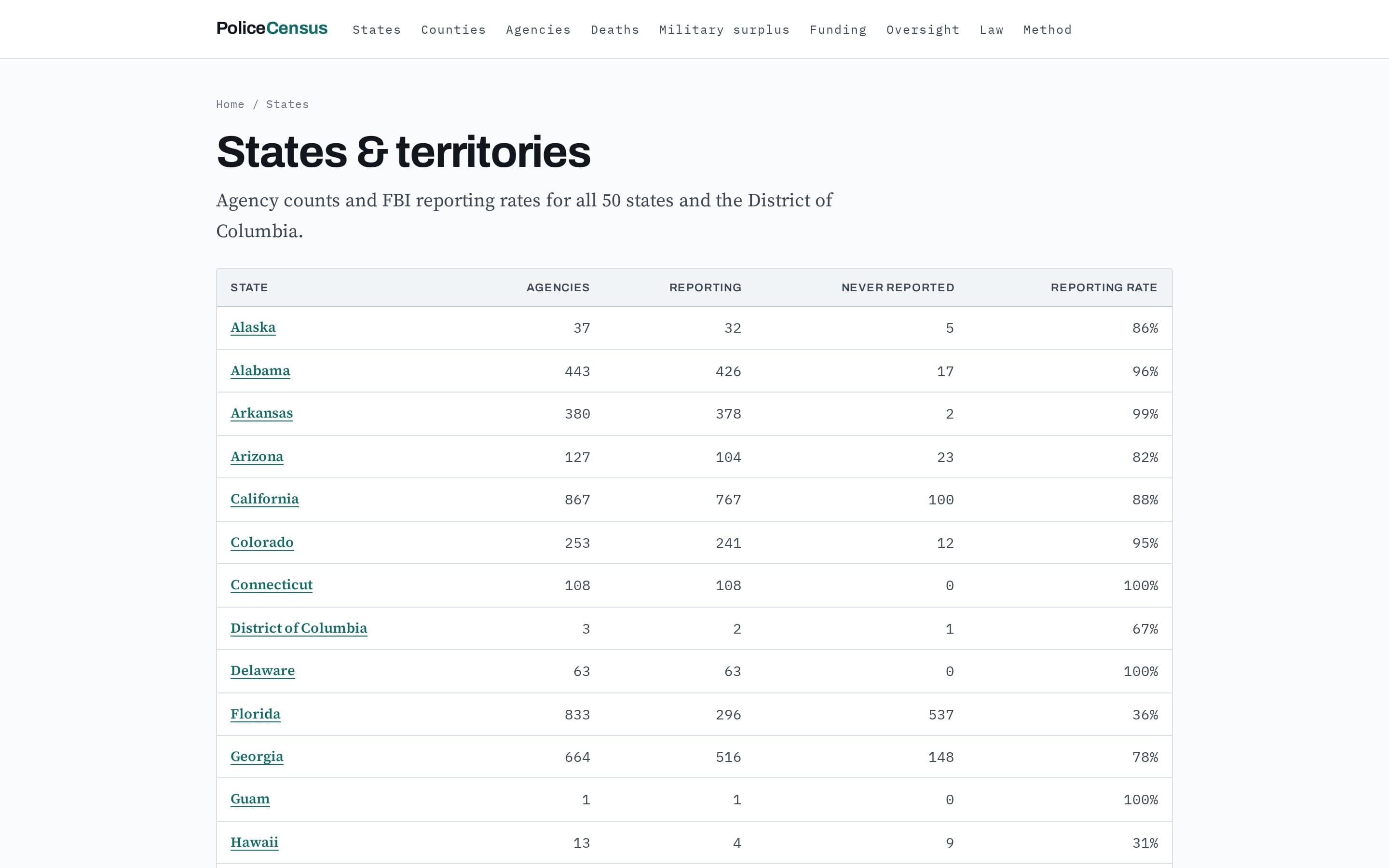Click the REPORTING column header
This screenshot has width=1389, height=868.
706,287
